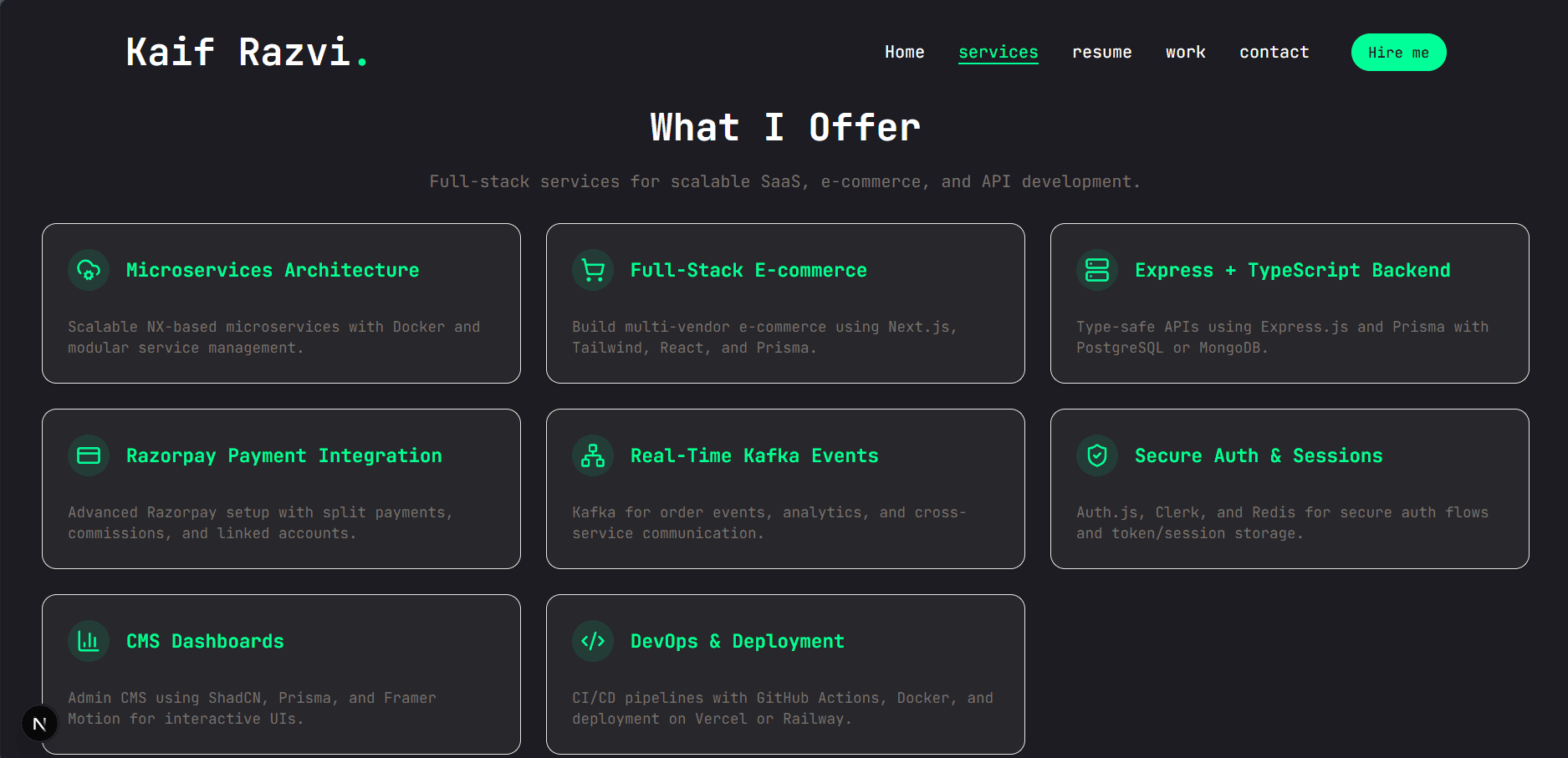Open the resume page

[1102, 52]
